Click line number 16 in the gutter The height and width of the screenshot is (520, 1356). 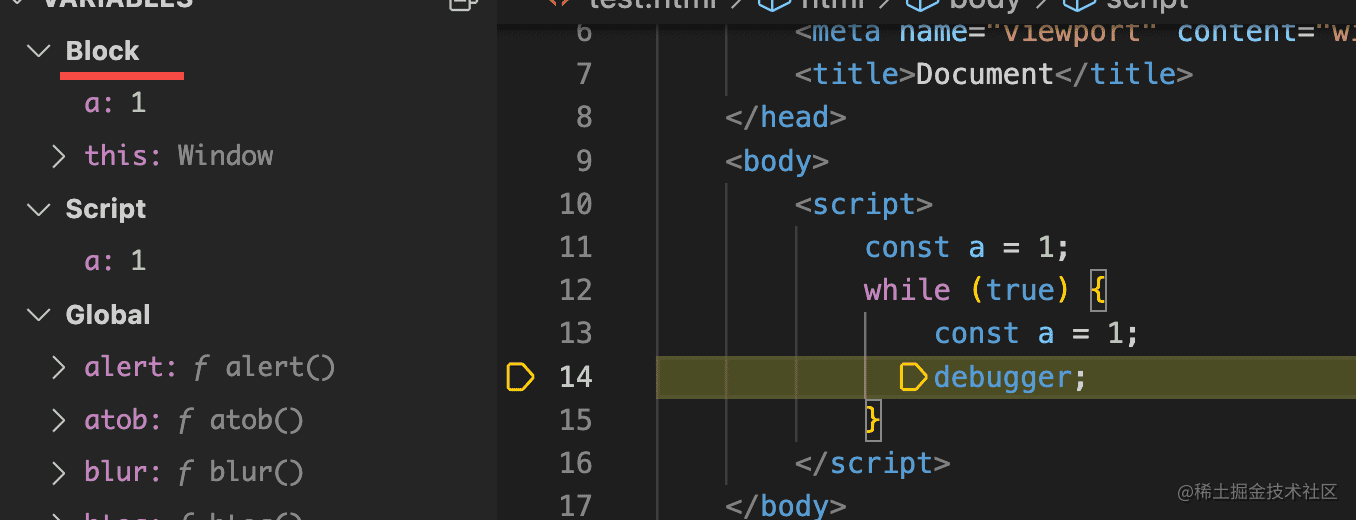coord(575,463)
